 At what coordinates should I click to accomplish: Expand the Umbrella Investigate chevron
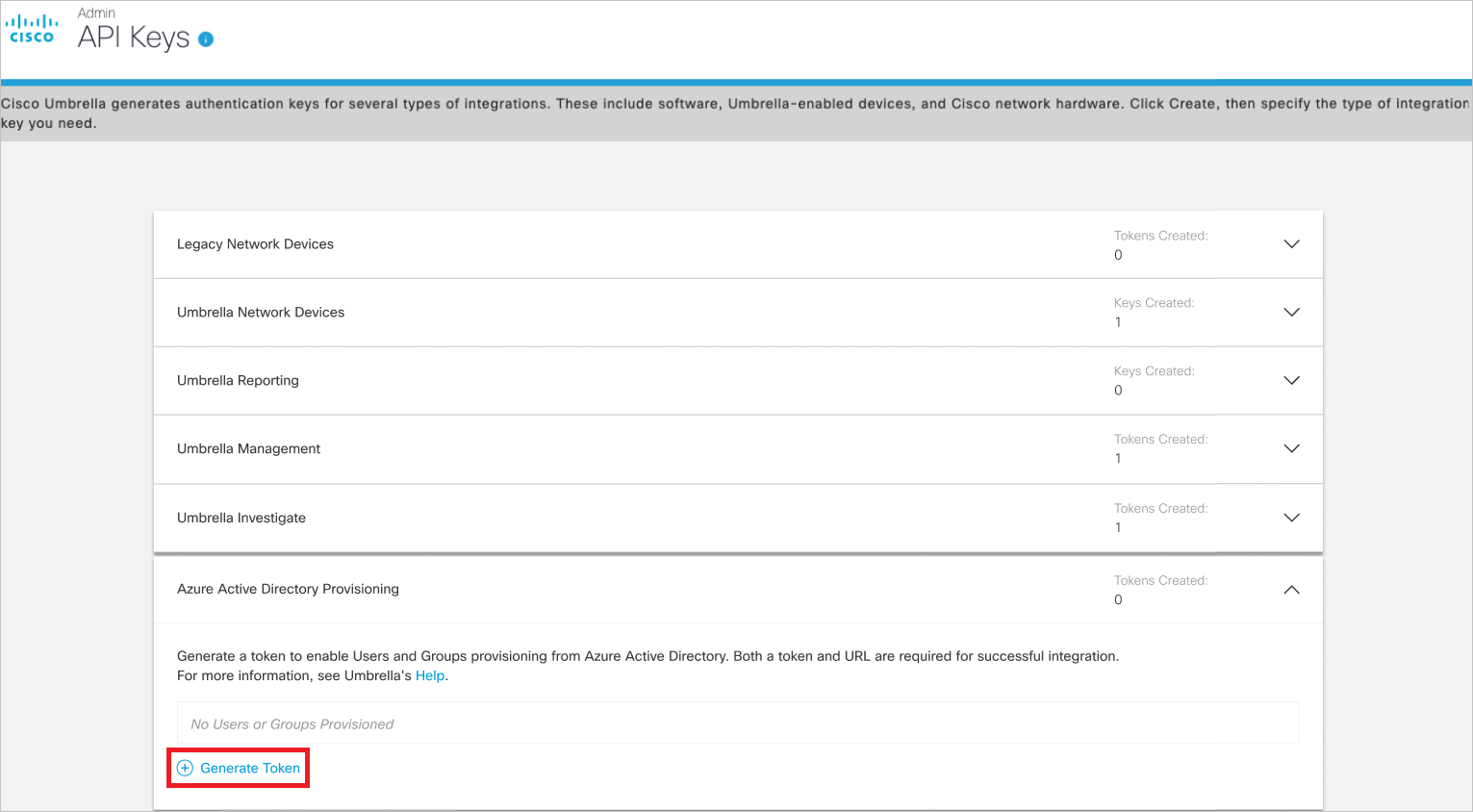(1291, 518)
